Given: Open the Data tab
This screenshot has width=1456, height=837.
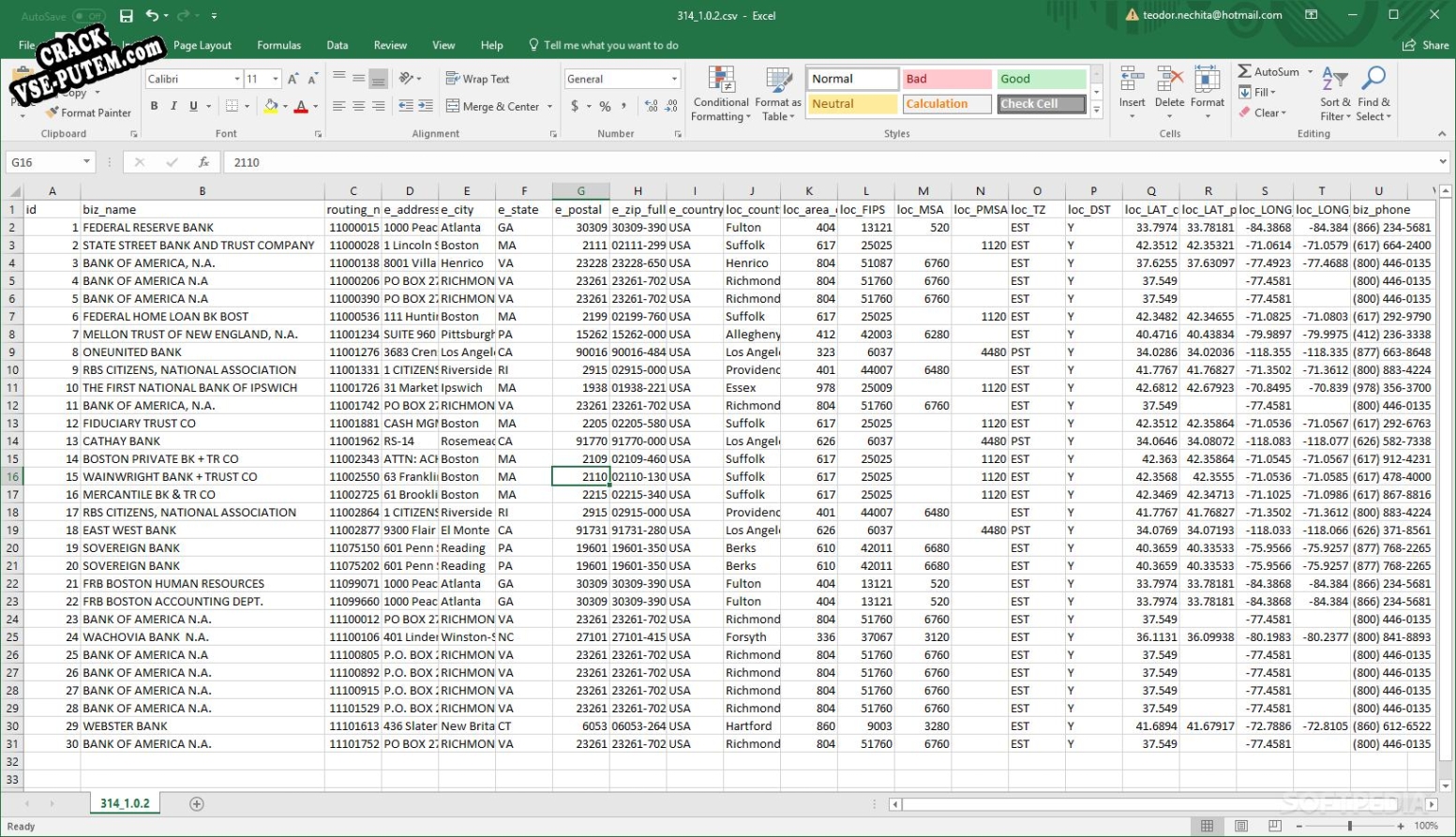Looking at the screenshot, I should tap(338, 45).
